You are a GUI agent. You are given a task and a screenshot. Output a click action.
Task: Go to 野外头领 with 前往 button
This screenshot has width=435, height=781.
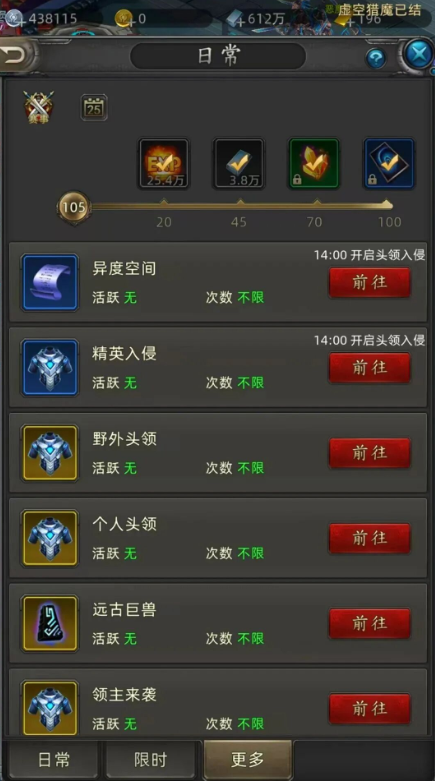(x=370, y=453)
